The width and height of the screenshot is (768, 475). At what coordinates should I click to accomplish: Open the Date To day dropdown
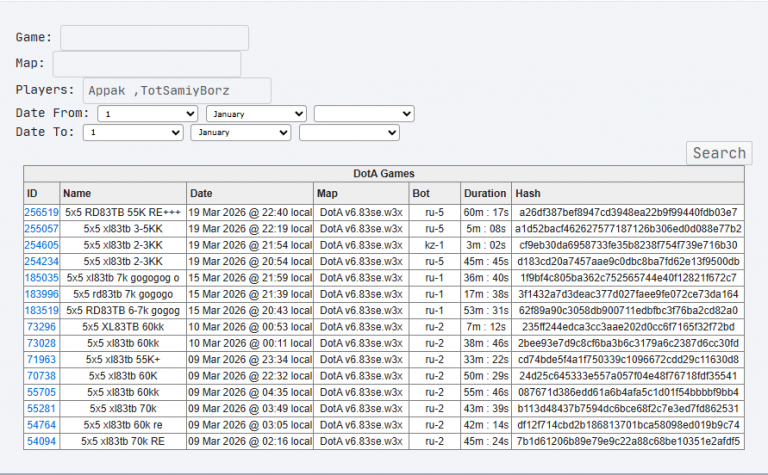(133, 133)
